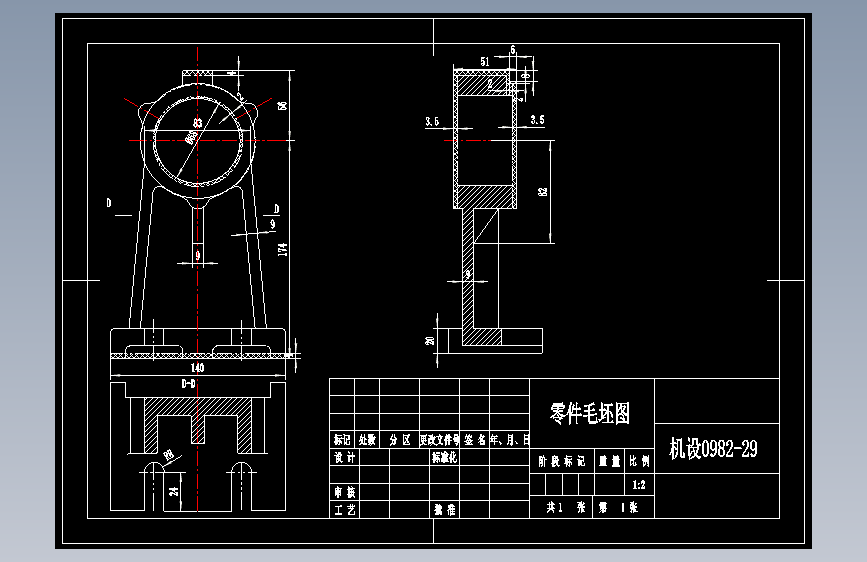Click the "R8" radius label
Screen dimensions: 867x562
tap(169, 455)
